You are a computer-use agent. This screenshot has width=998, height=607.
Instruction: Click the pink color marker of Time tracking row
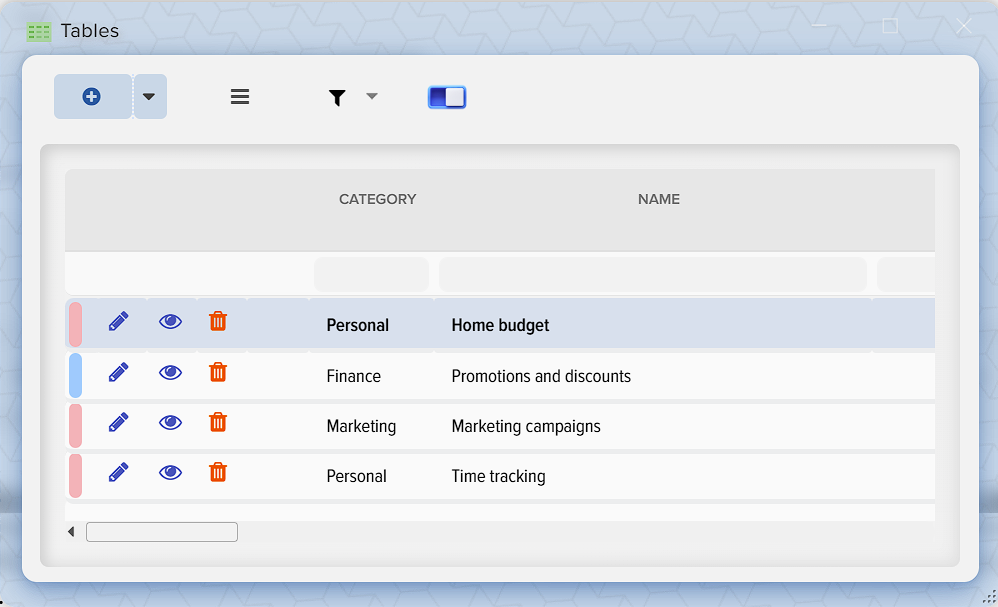tap(75, 476)
